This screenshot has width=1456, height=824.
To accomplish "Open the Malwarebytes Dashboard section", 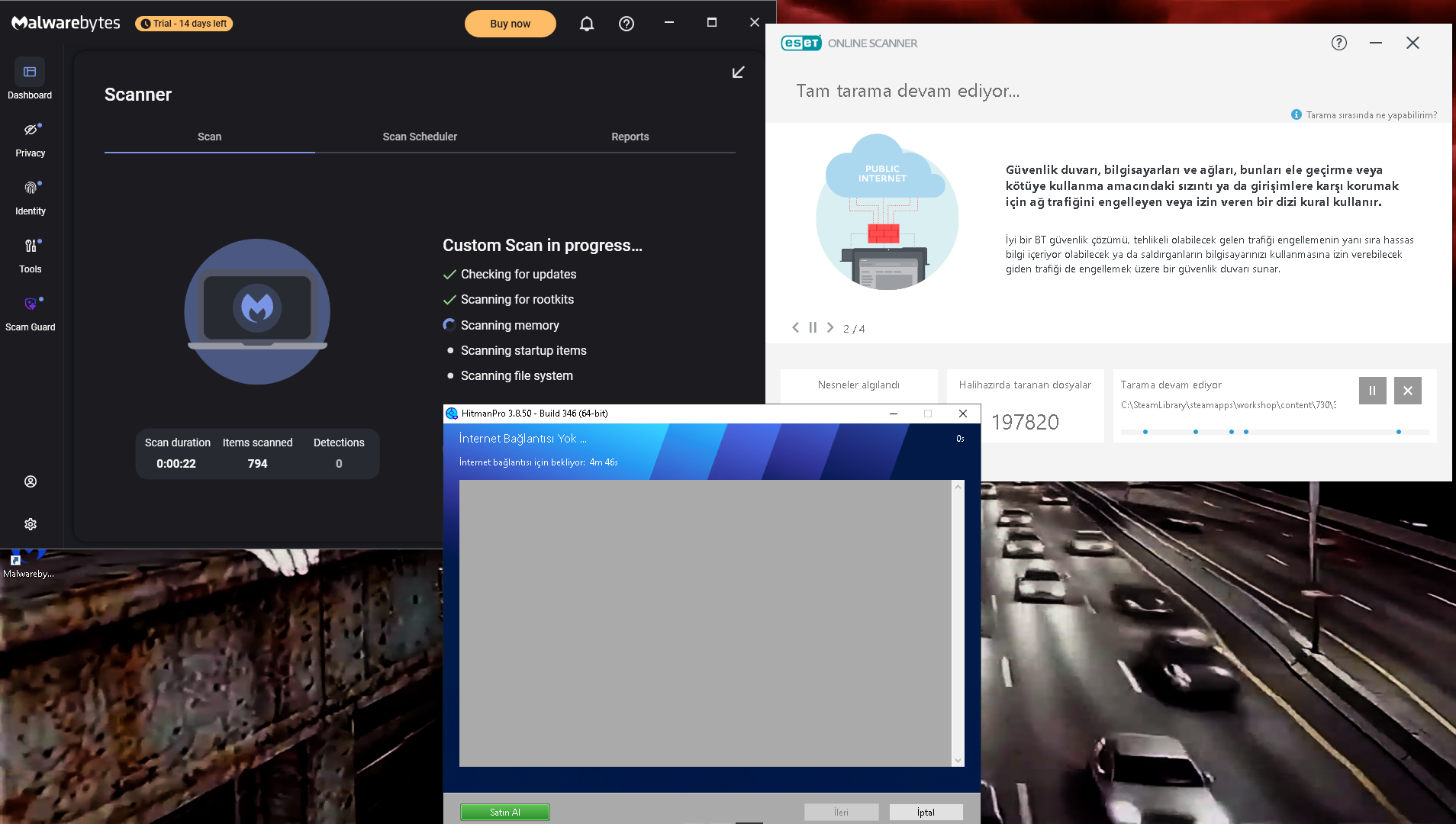I will pyautogui.click(x=30, y=79).
